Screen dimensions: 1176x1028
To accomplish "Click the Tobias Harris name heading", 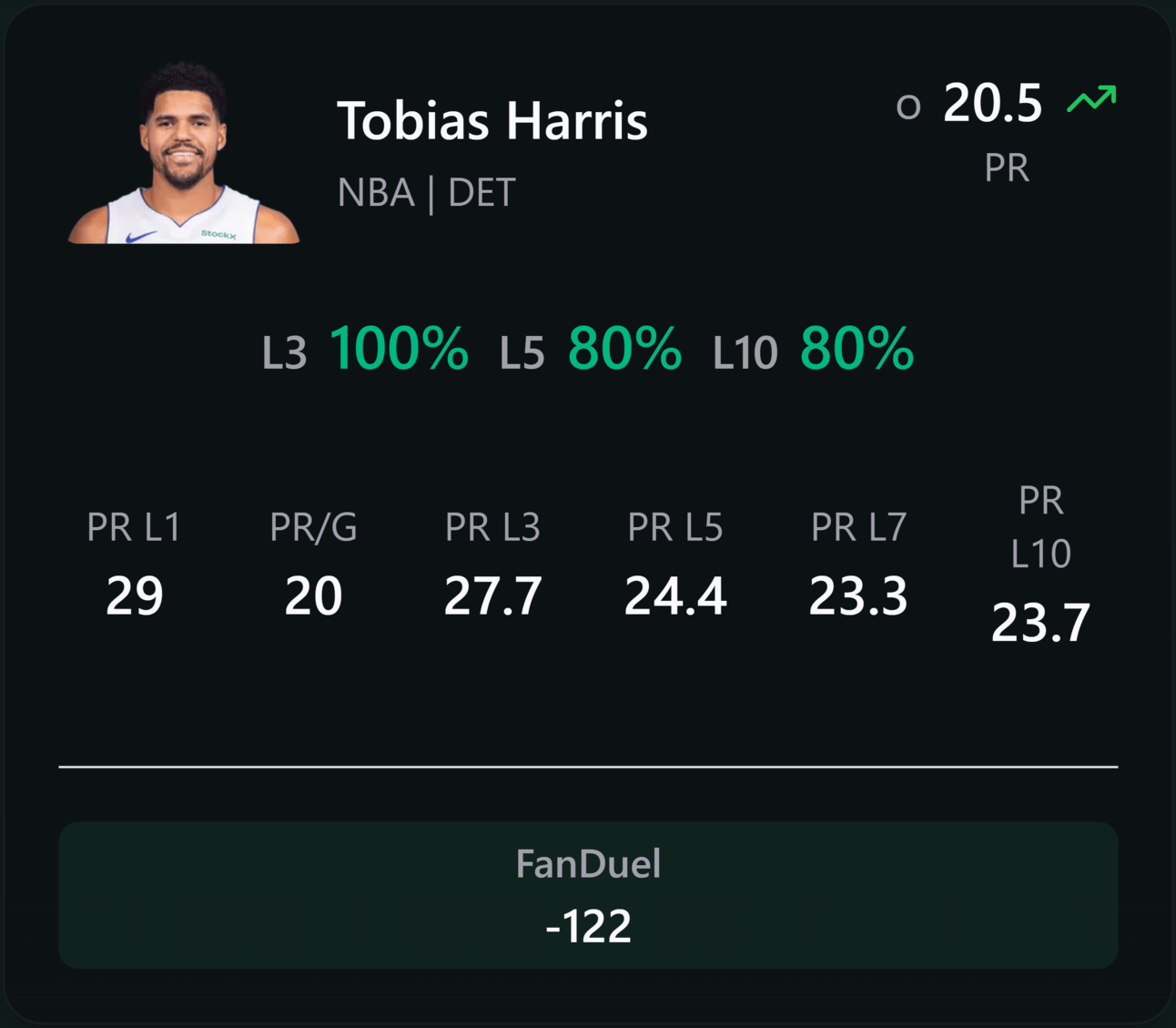I will tap(492, 120).
